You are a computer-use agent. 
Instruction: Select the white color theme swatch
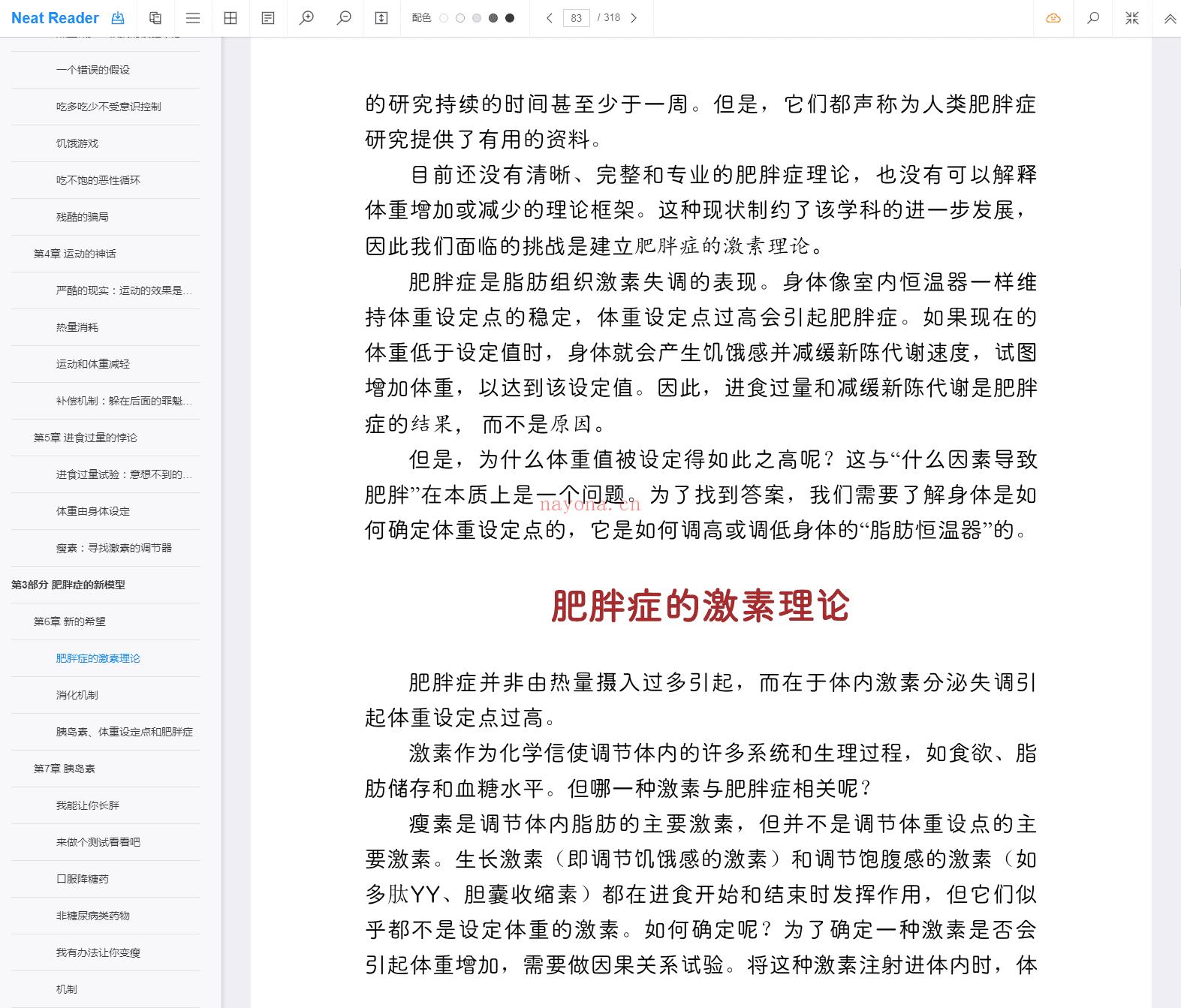(x=444, y=18)
